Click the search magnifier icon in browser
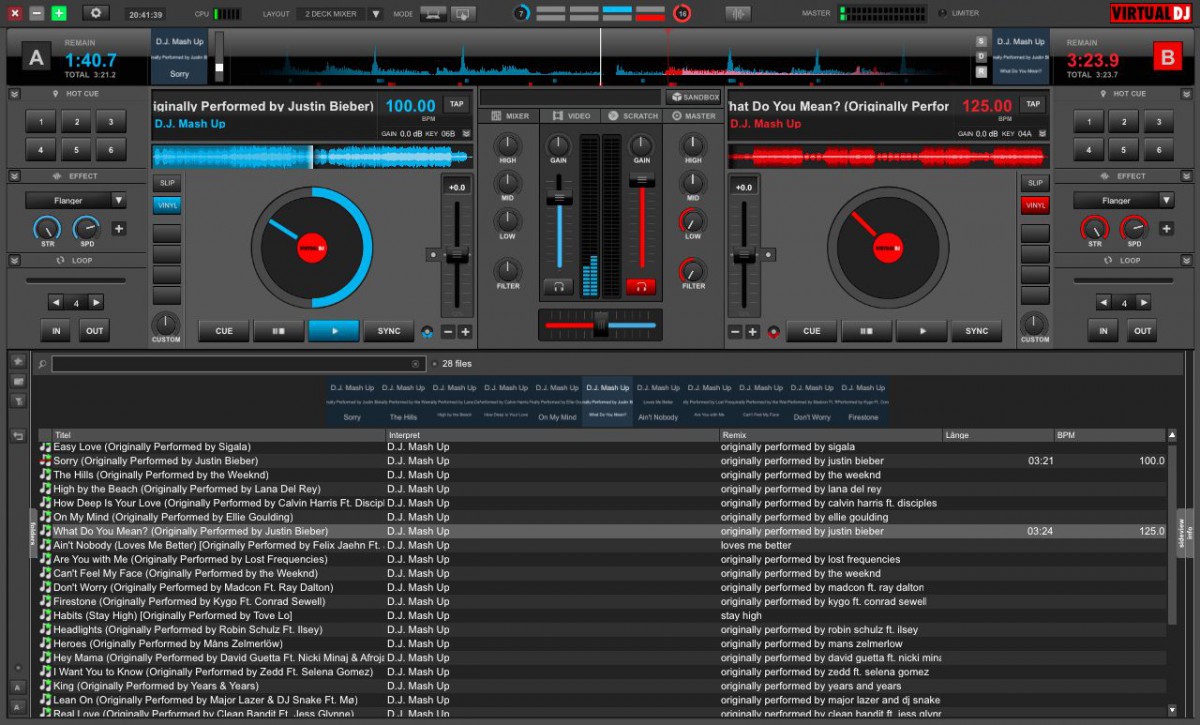 (x=42, y=364)
